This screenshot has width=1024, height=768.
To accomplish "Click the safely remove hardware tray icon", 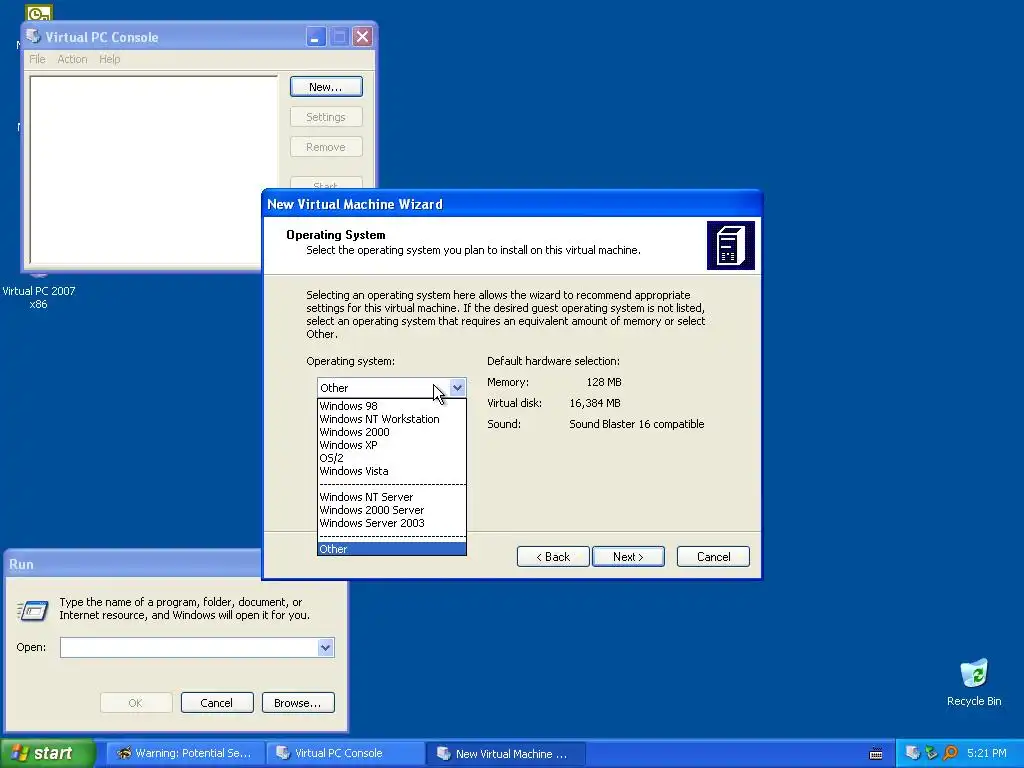I will click(931, 753).
